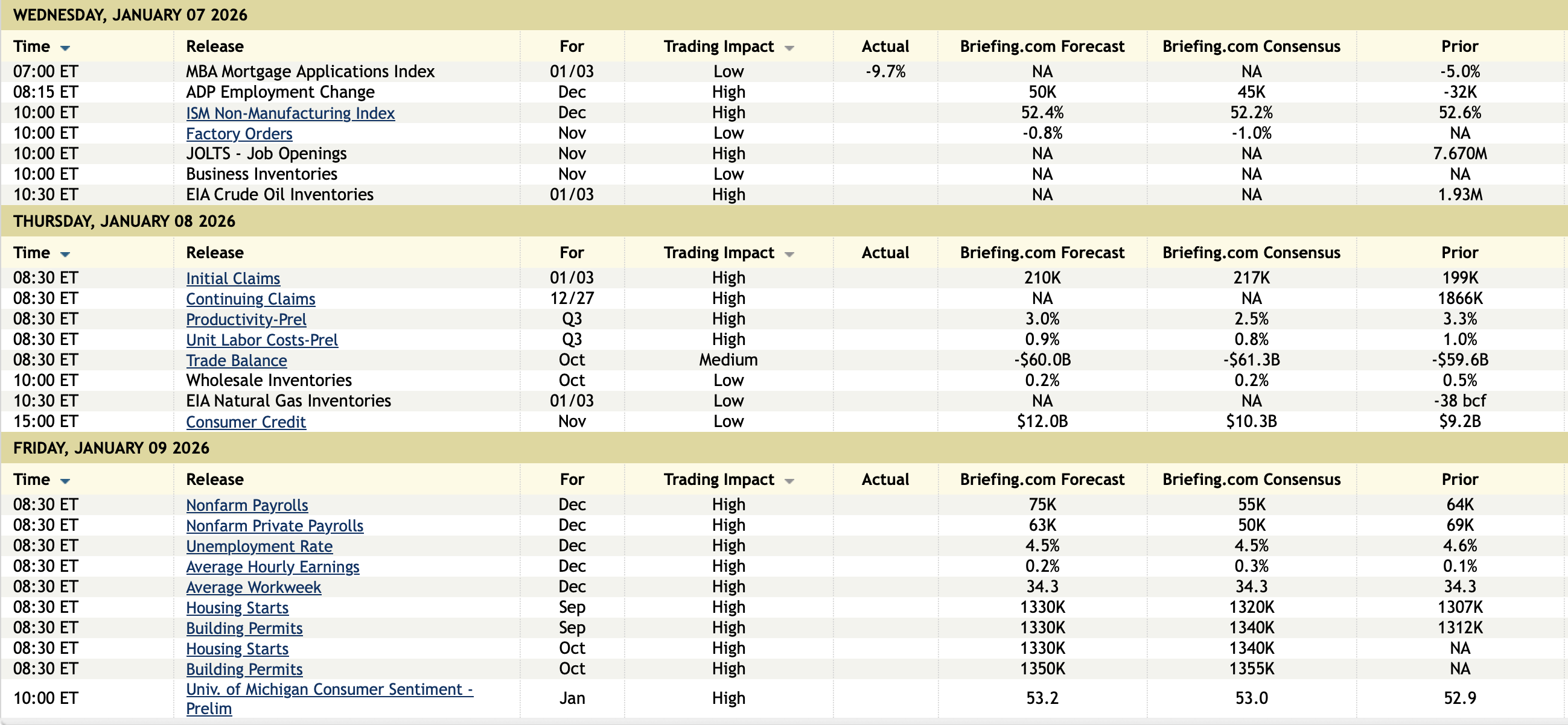Open the Factory Orders release link
The image size is (1568, 725).
tap(238, 134)
